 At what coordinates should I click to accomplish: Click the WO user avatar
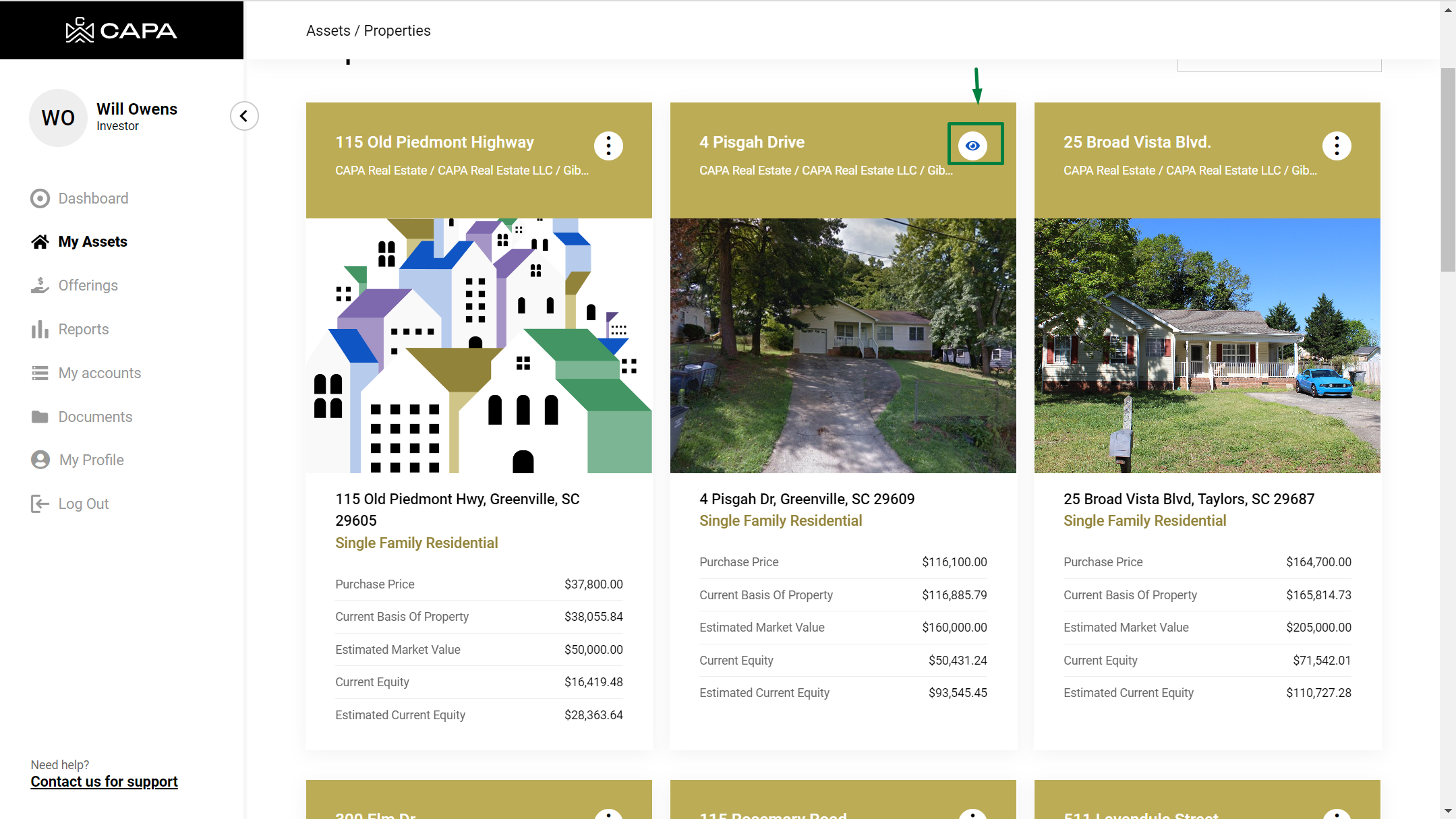pos(59,118)
